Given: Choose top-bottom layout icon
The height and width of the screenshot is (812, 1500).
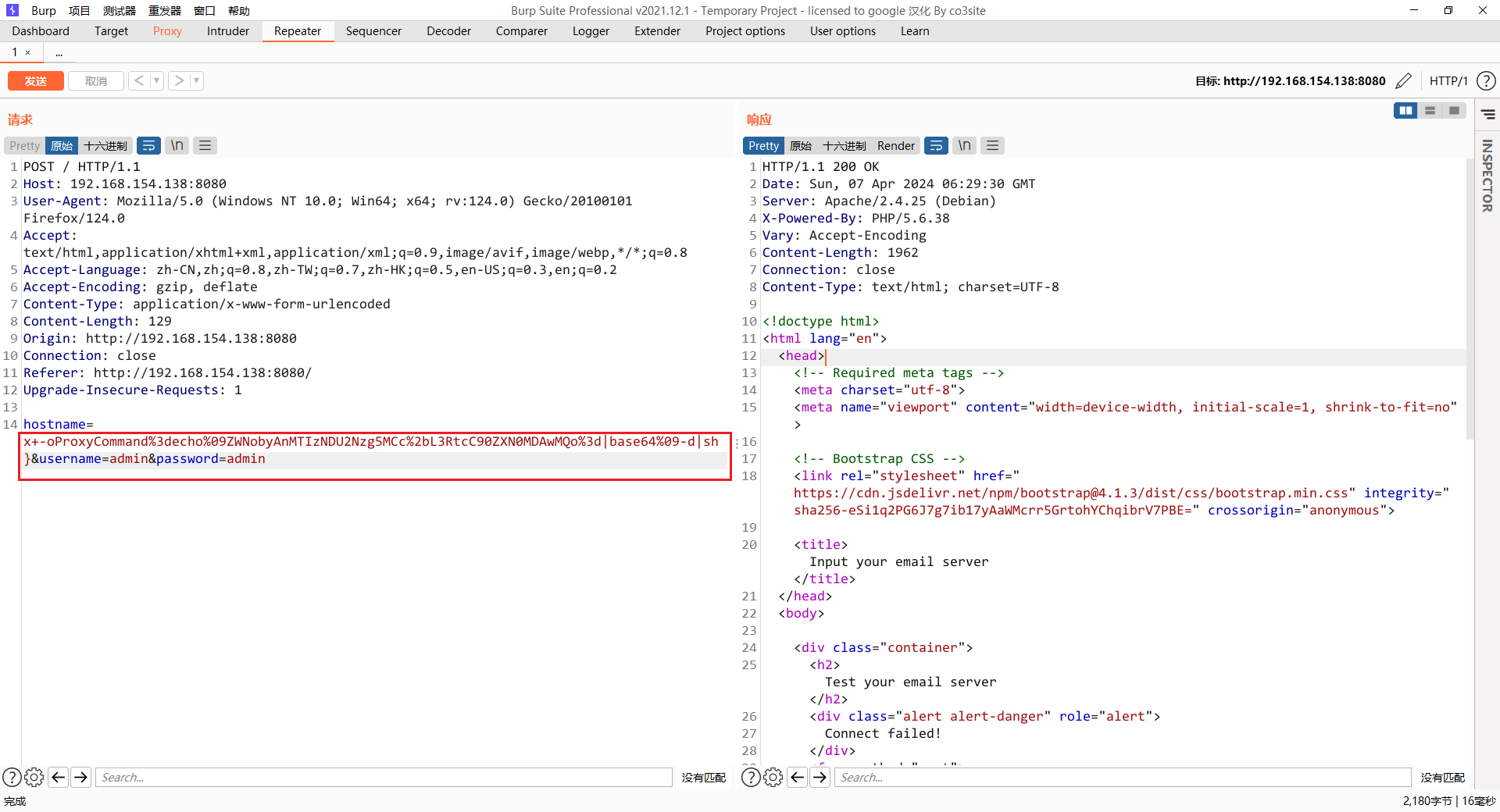Looking at the screenshot, I should tap(1430, 111).
